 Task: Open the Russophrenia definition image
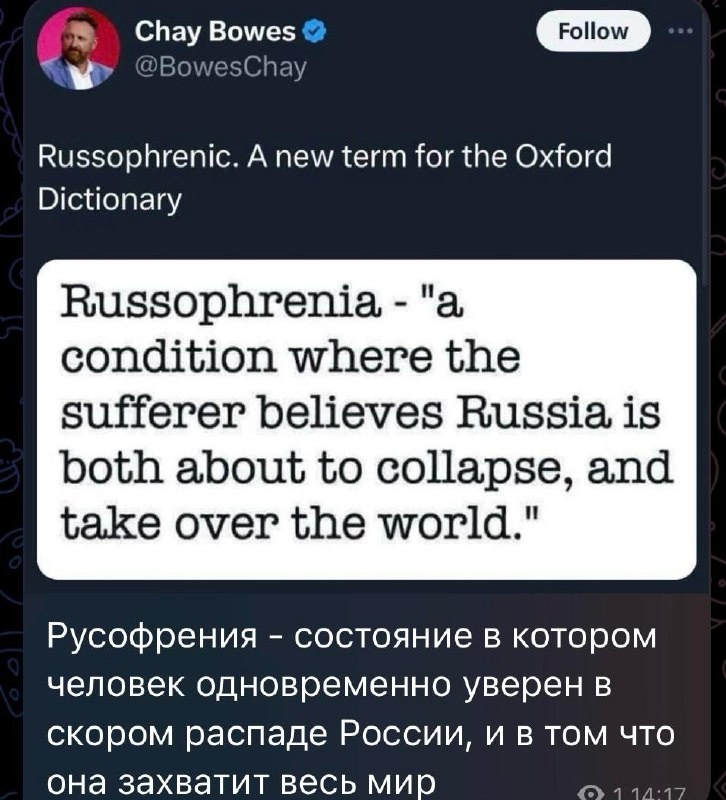click(366, 419)
